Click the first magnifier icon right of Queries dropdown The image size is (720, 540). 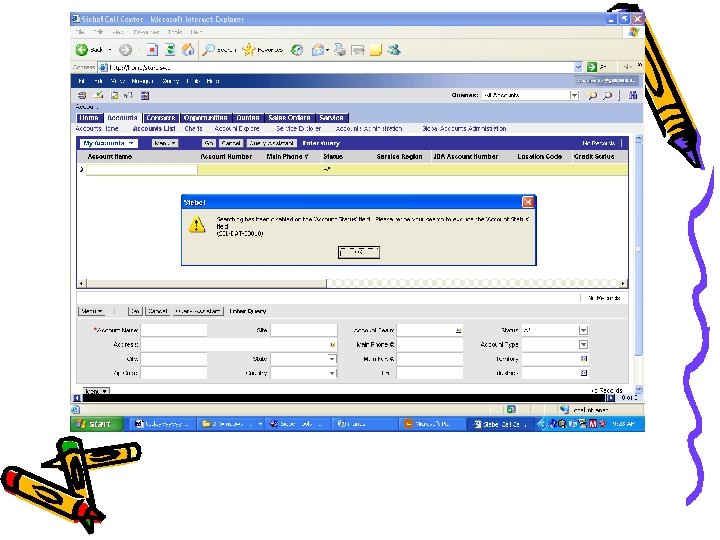(592, 96)
